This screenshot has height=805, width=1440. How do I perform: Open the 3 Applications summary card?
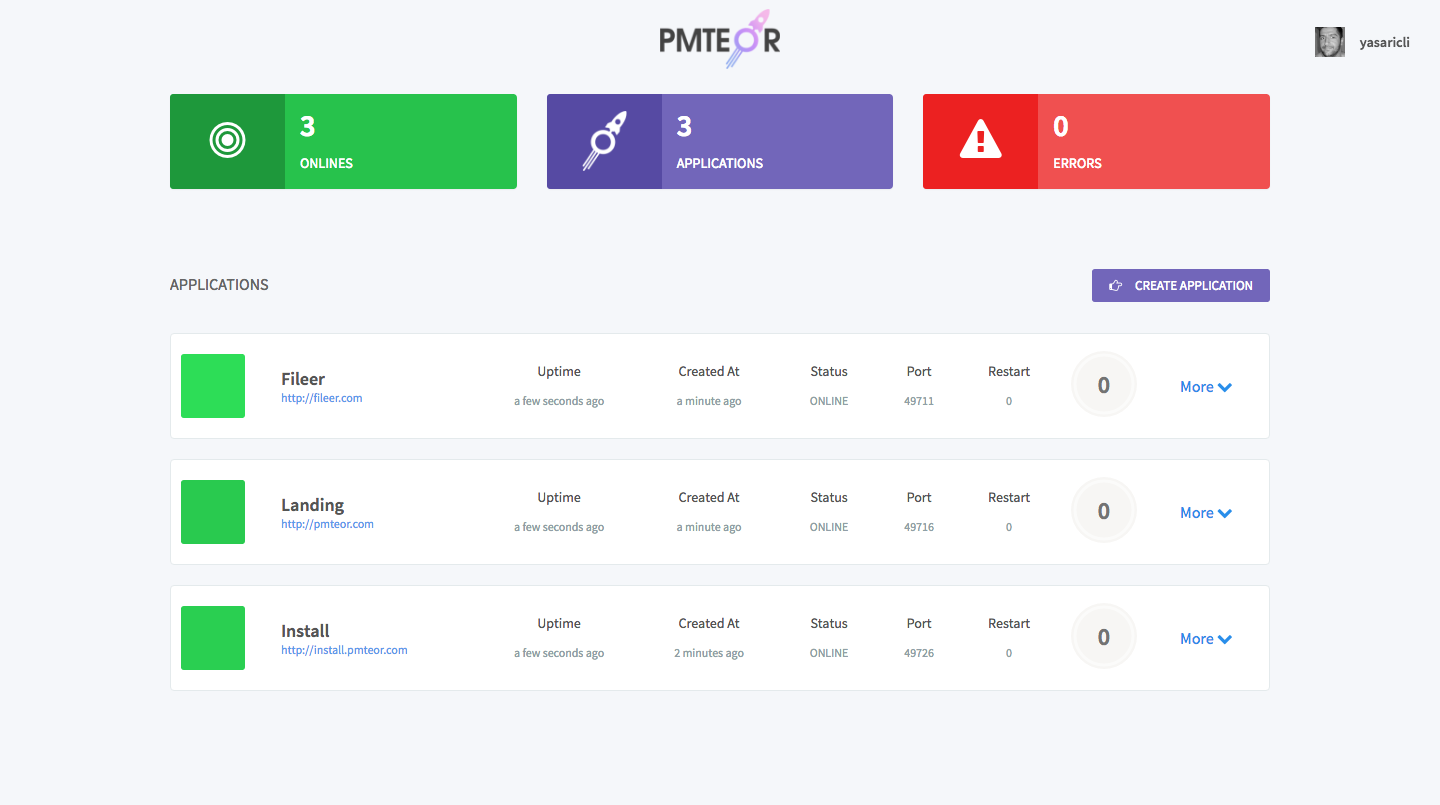(x=720, y=141)
